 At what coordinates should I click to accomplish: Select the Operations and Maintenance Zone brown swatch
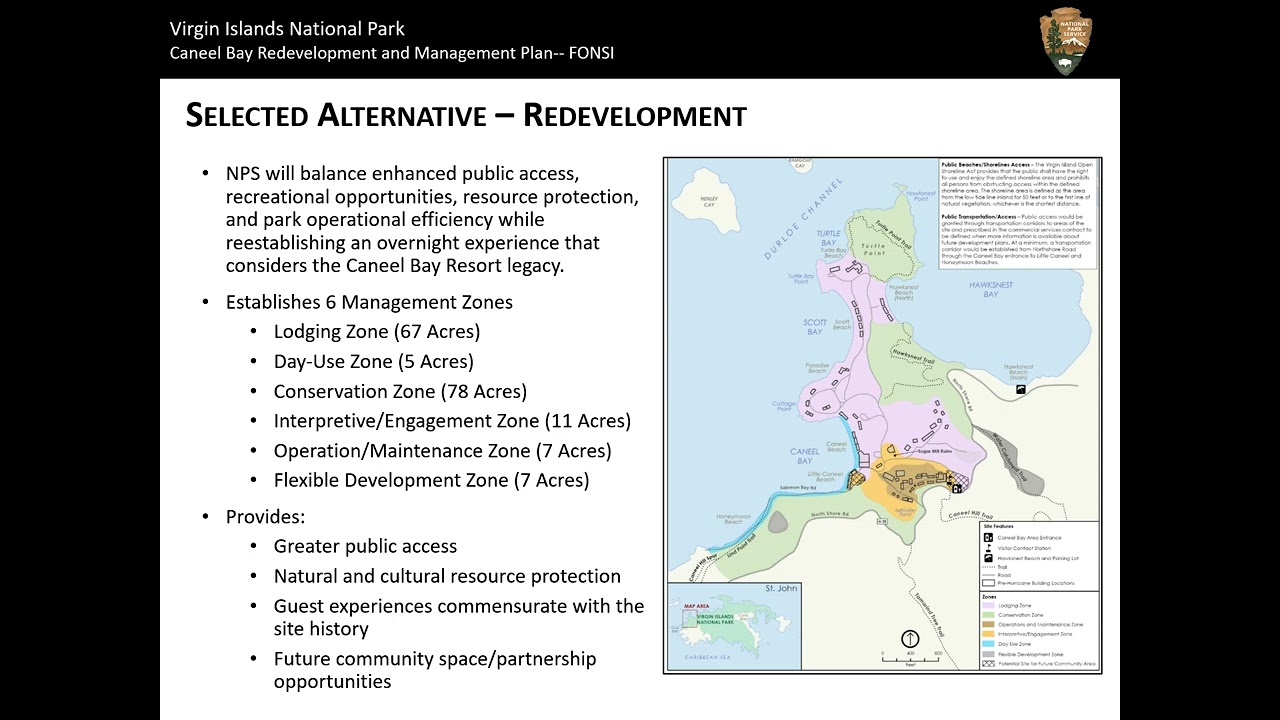[988, 624]
